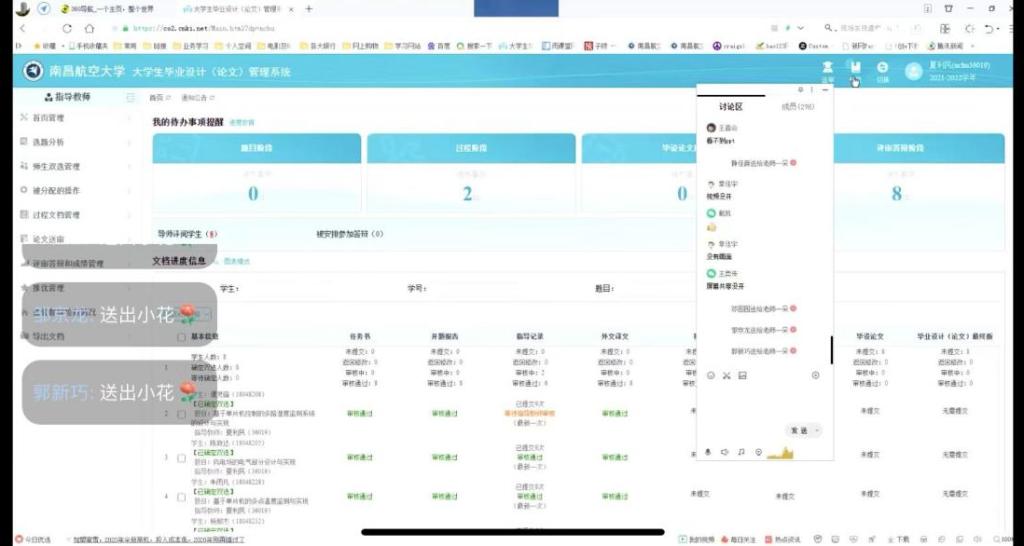Open the user avatar profile
The height and width of the screenshot is (546, 1024).
click(914, 71)
